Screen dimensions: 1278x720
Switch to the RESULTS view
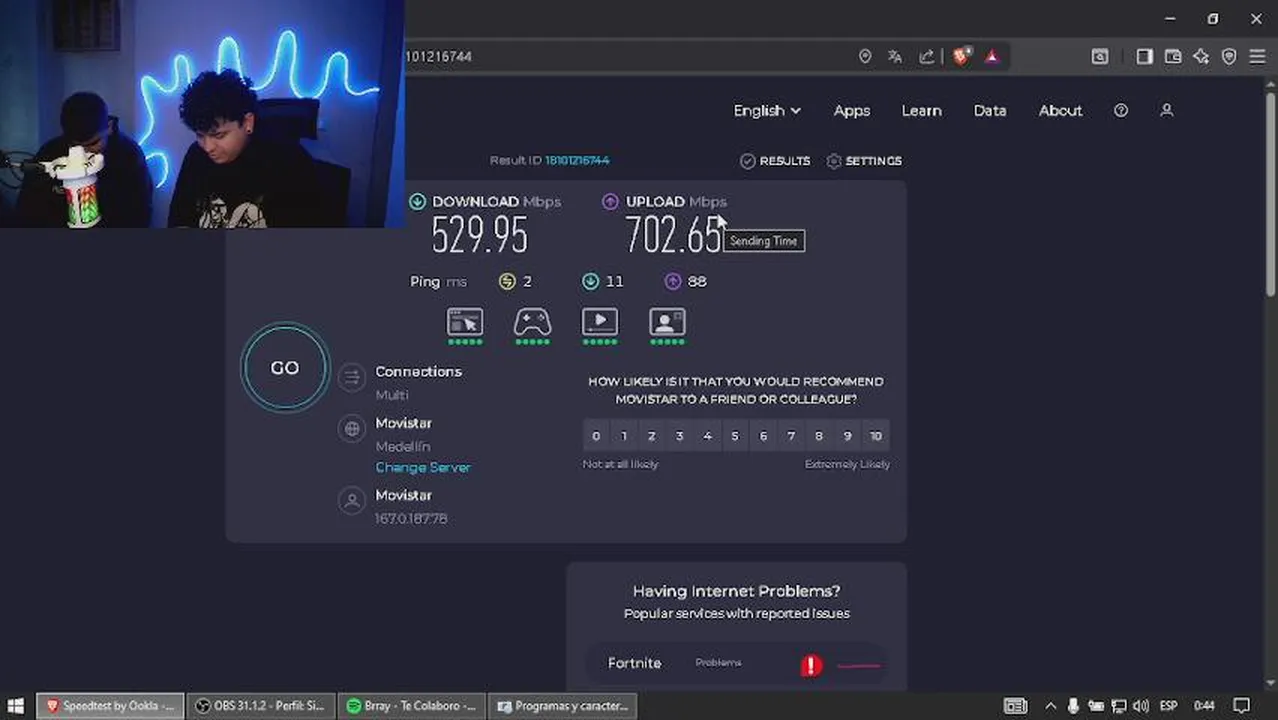[x=775, y=161]
